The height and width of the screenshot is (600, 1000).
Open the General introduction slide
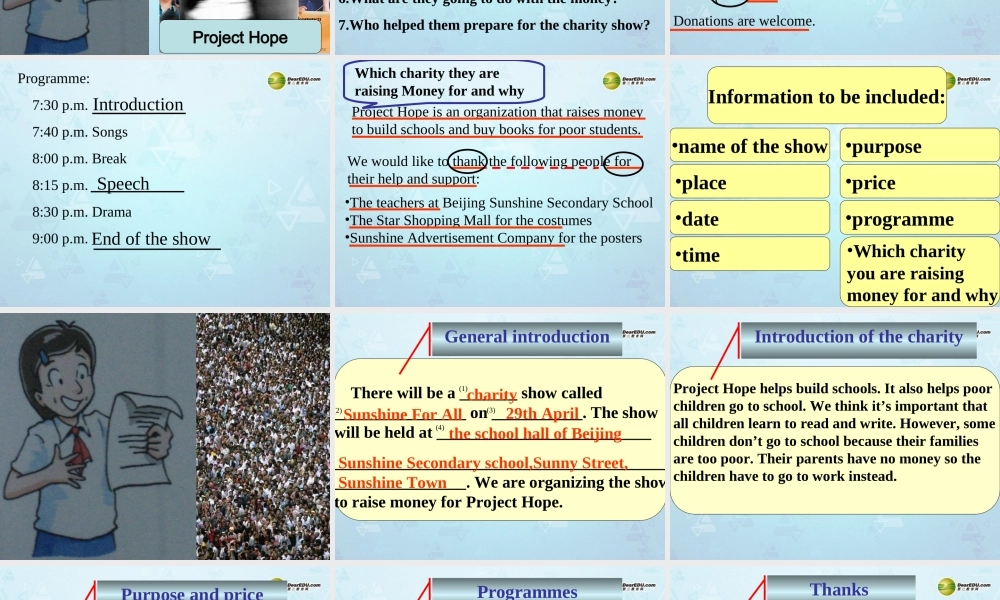coord(499,436)
